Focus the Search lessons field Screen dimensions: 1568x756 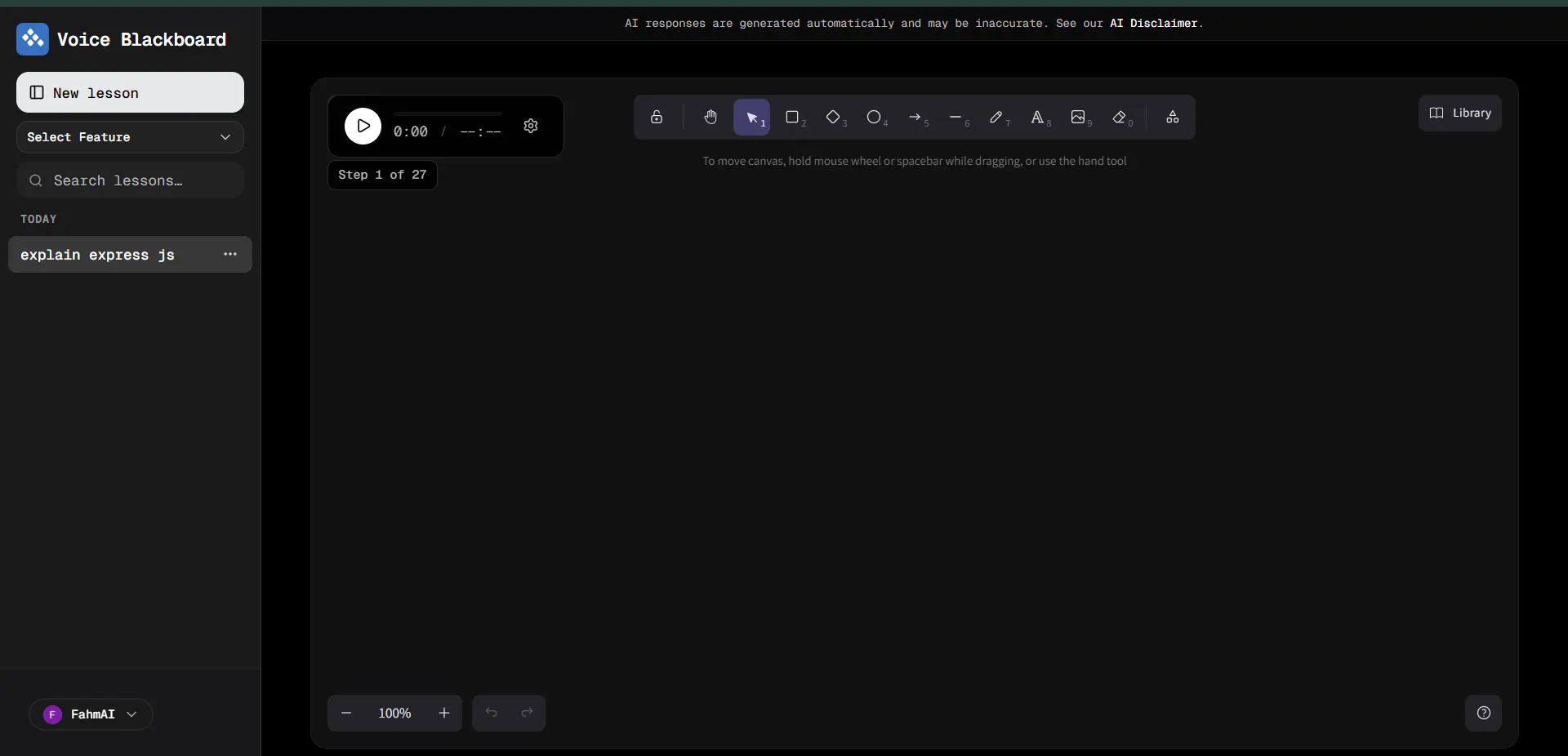click(x=130, y=180)
